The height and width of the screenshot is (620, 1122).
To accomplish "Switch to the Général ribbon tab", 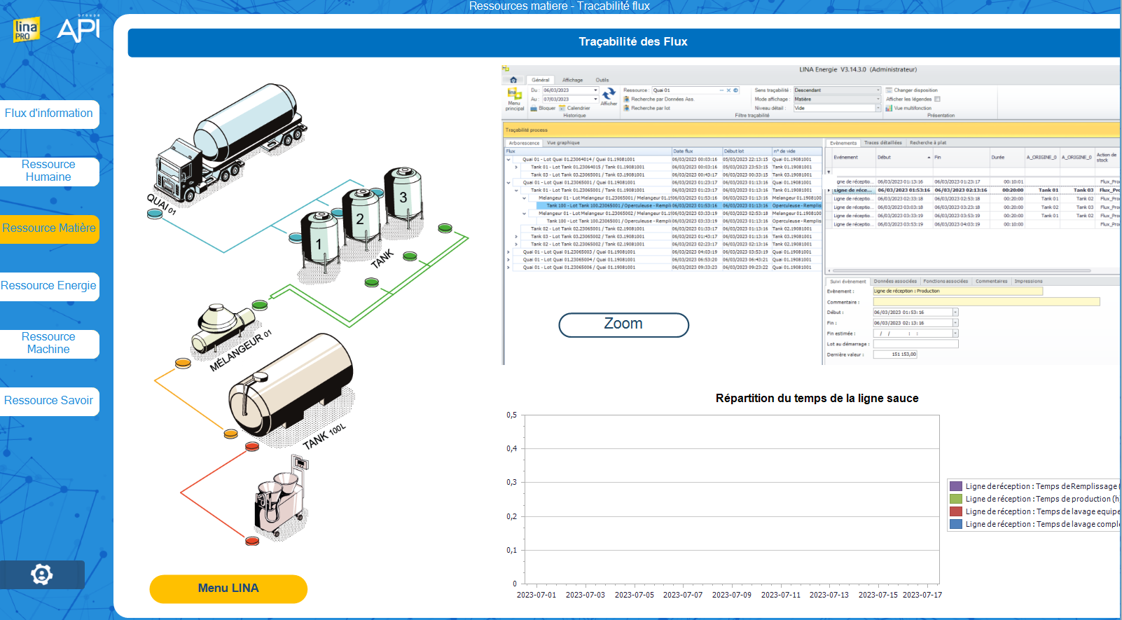I will 540,80.
